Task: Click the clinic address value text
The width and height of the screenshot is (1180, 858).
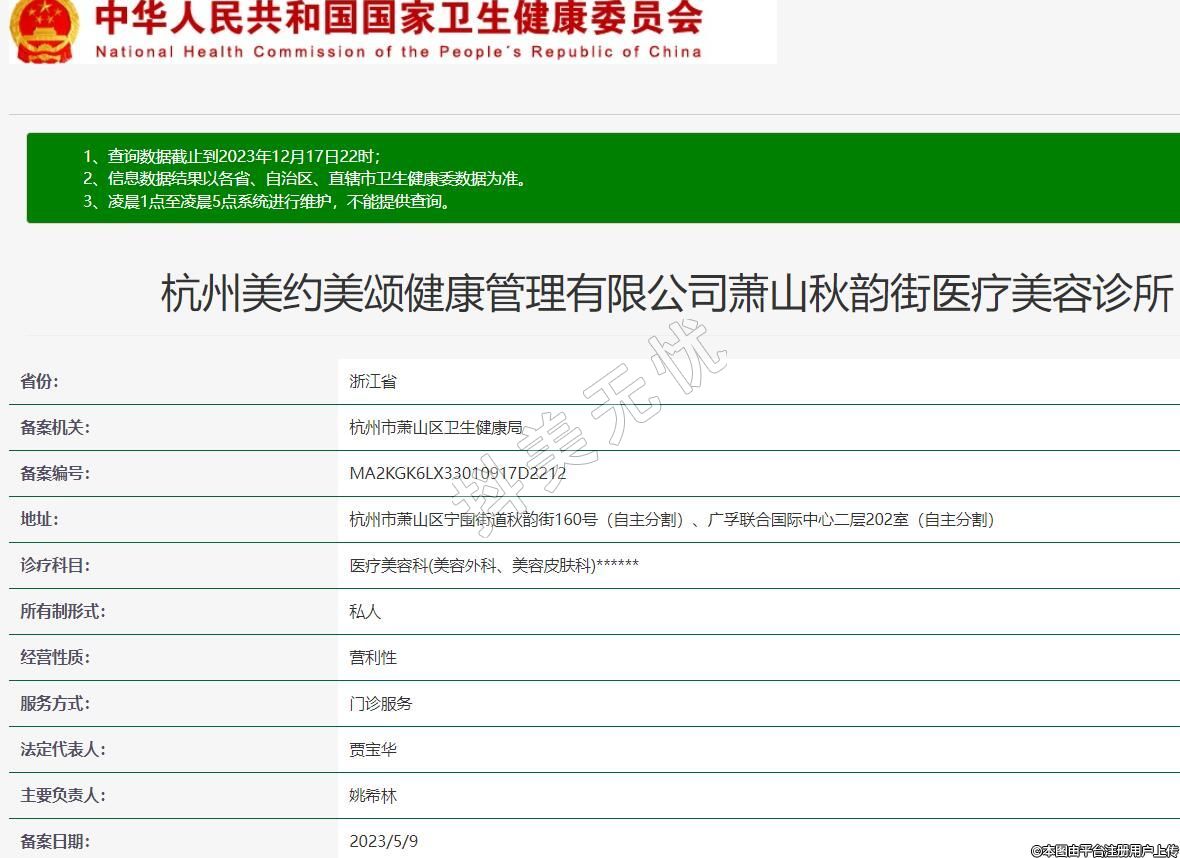Action: tap(671, 519)
